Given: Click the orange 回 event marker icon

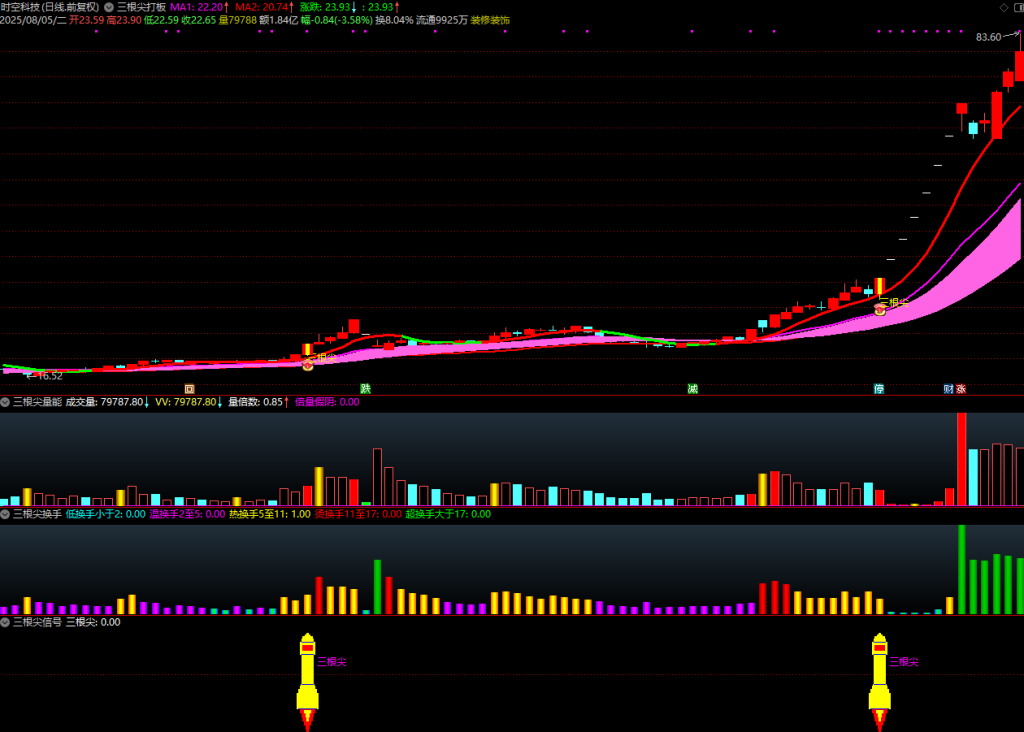Looking at the screenshot, I should 188,388.
